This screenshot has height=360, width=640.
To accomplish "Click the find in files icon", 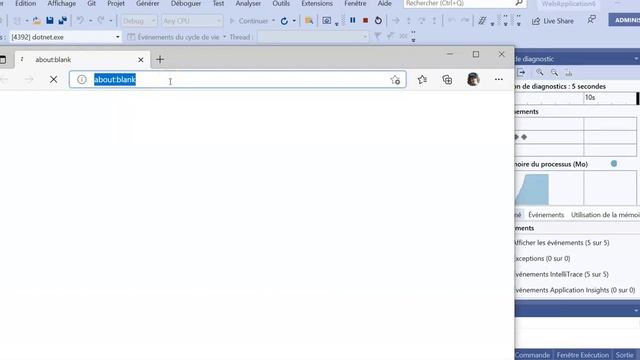I will pyautogui.click(x=309, y=21).
